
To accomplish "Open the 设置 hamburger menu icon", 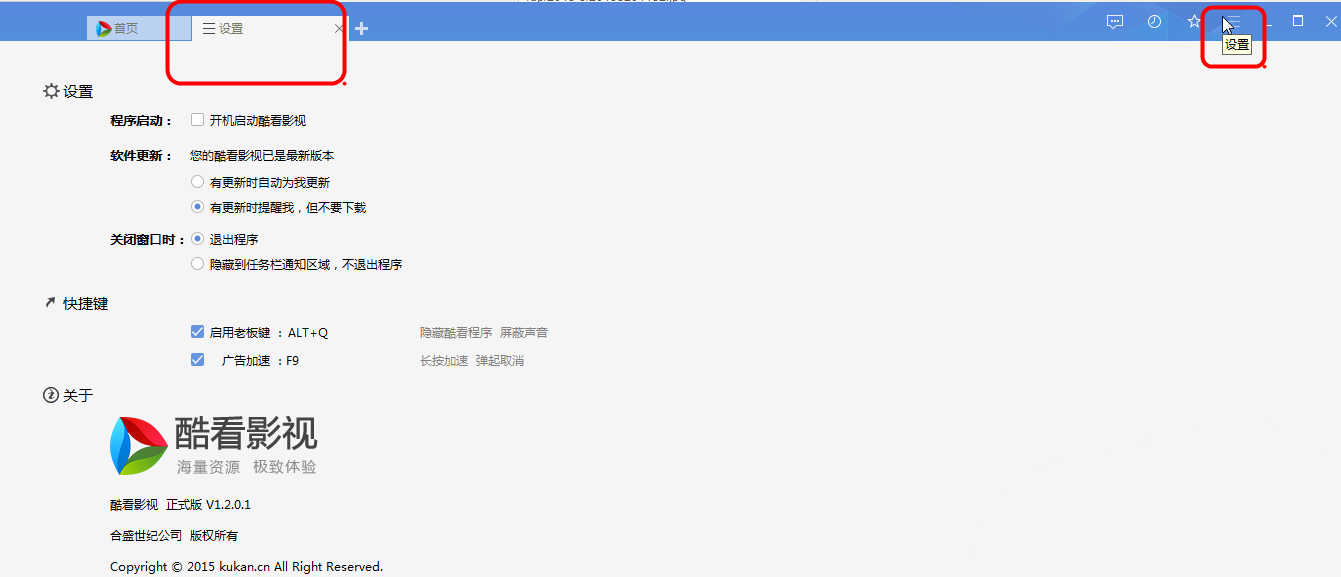I will coord(1233,21).
